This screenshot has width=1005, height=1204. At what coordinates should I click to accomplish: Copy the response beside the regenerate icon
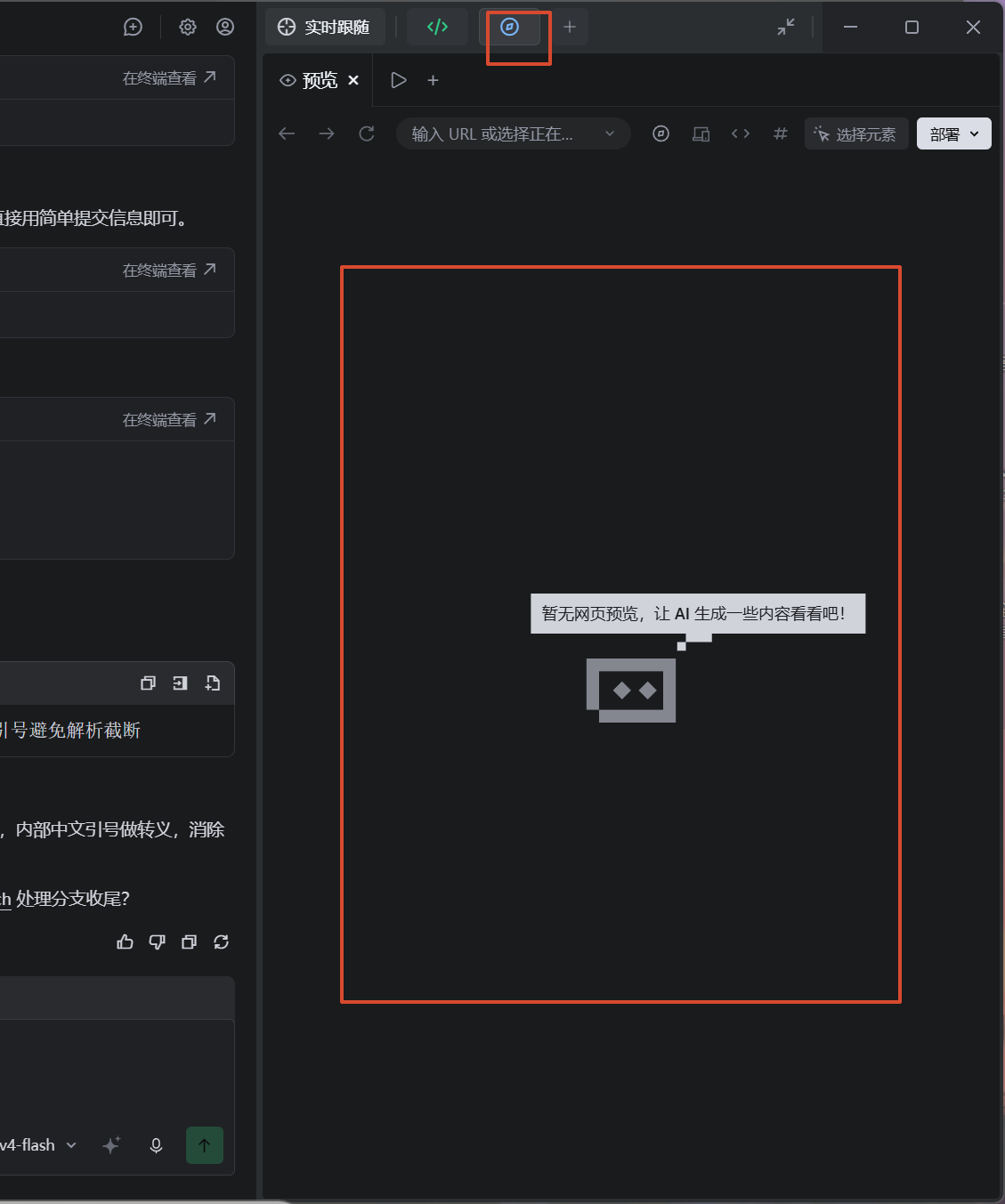(x=189, y=941)
